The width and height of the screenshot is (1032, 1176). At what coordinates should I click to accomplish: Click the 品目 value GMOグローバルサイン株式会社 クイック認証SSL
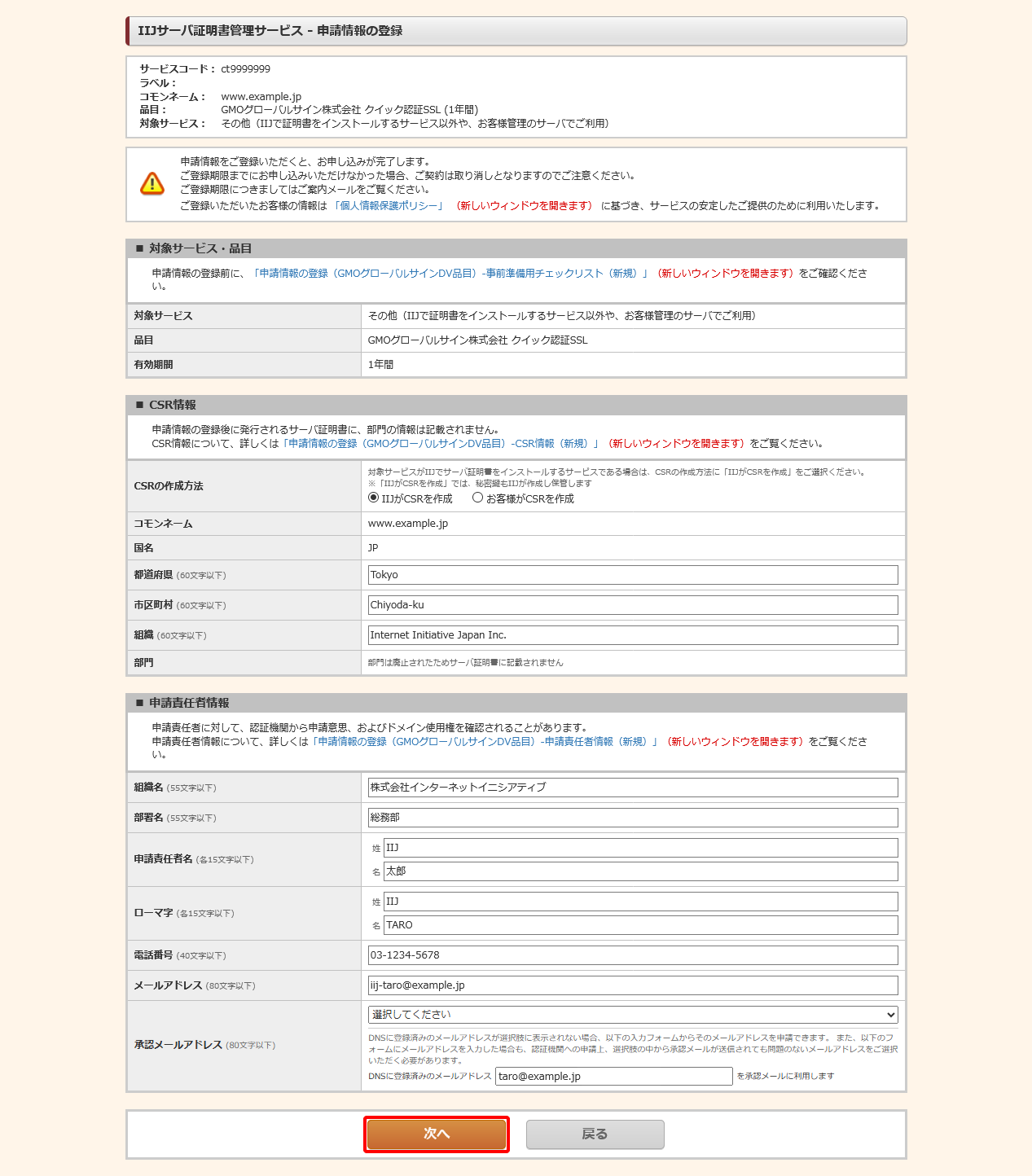click(478, 340)
